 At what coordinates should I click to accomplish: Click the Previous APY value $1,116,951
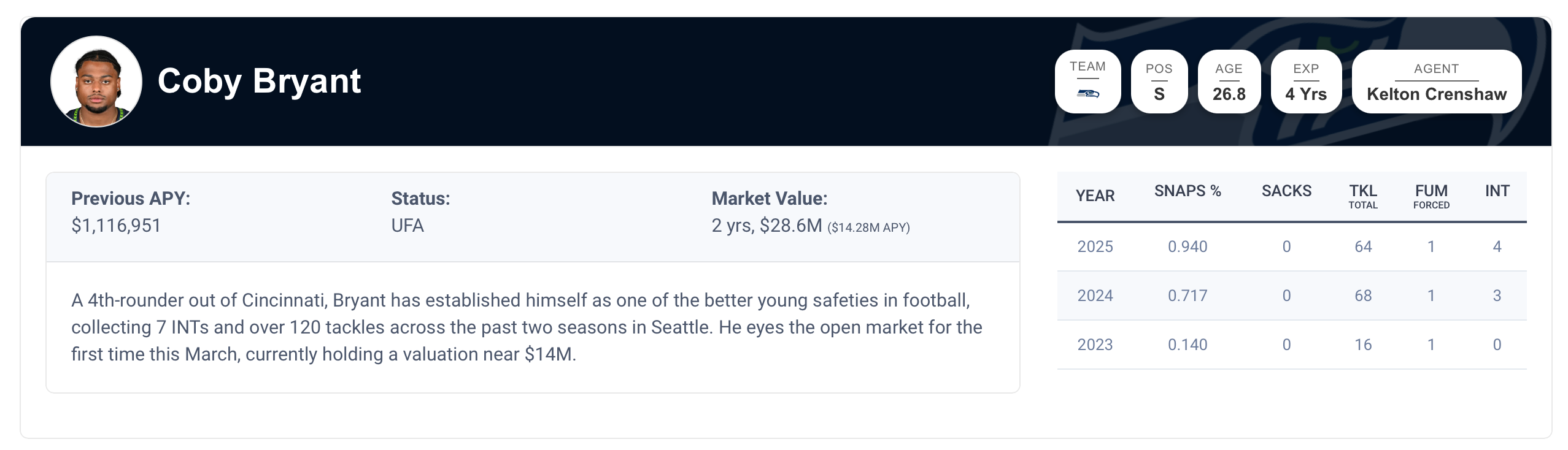[116, 226]
